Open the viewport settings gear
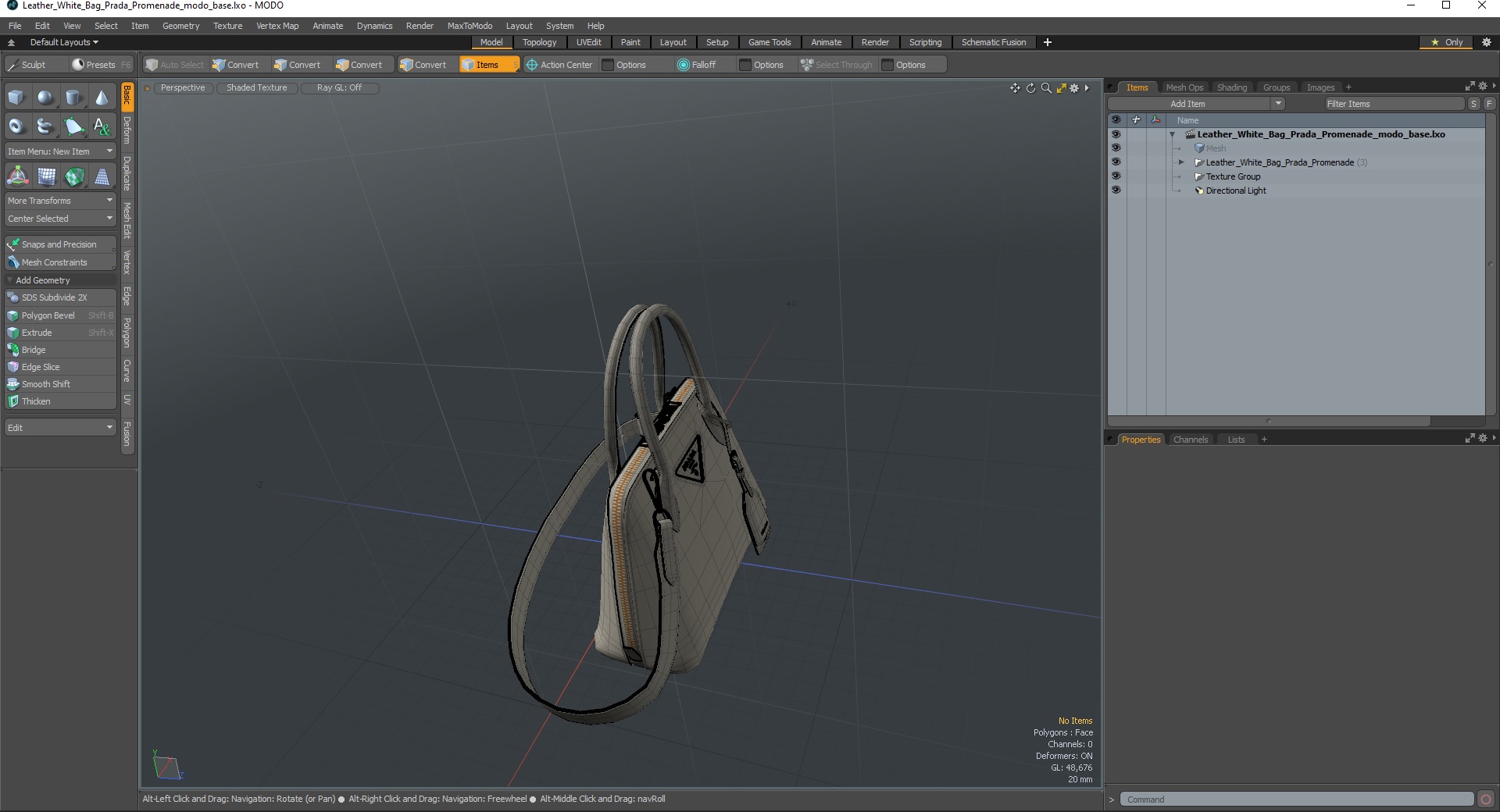Viewport: 1500px width, 812px height. point(1074,88)
